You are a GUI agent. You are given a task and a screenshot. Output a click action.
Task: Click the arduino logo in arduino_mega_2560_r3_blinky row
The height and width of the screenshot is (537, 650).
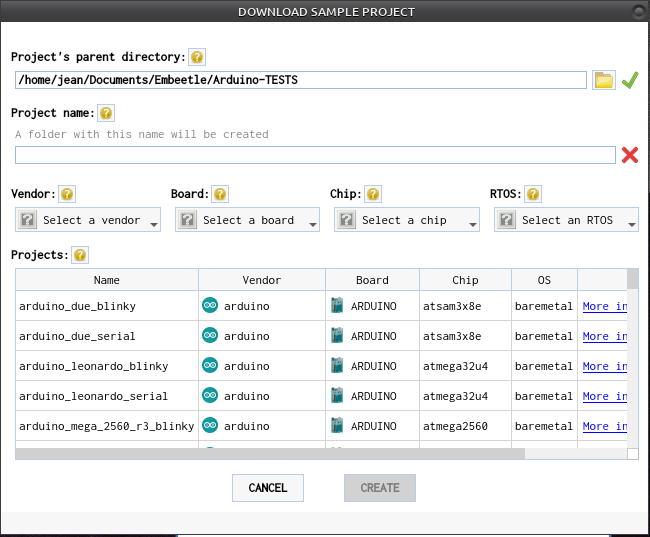coord(210,425)
